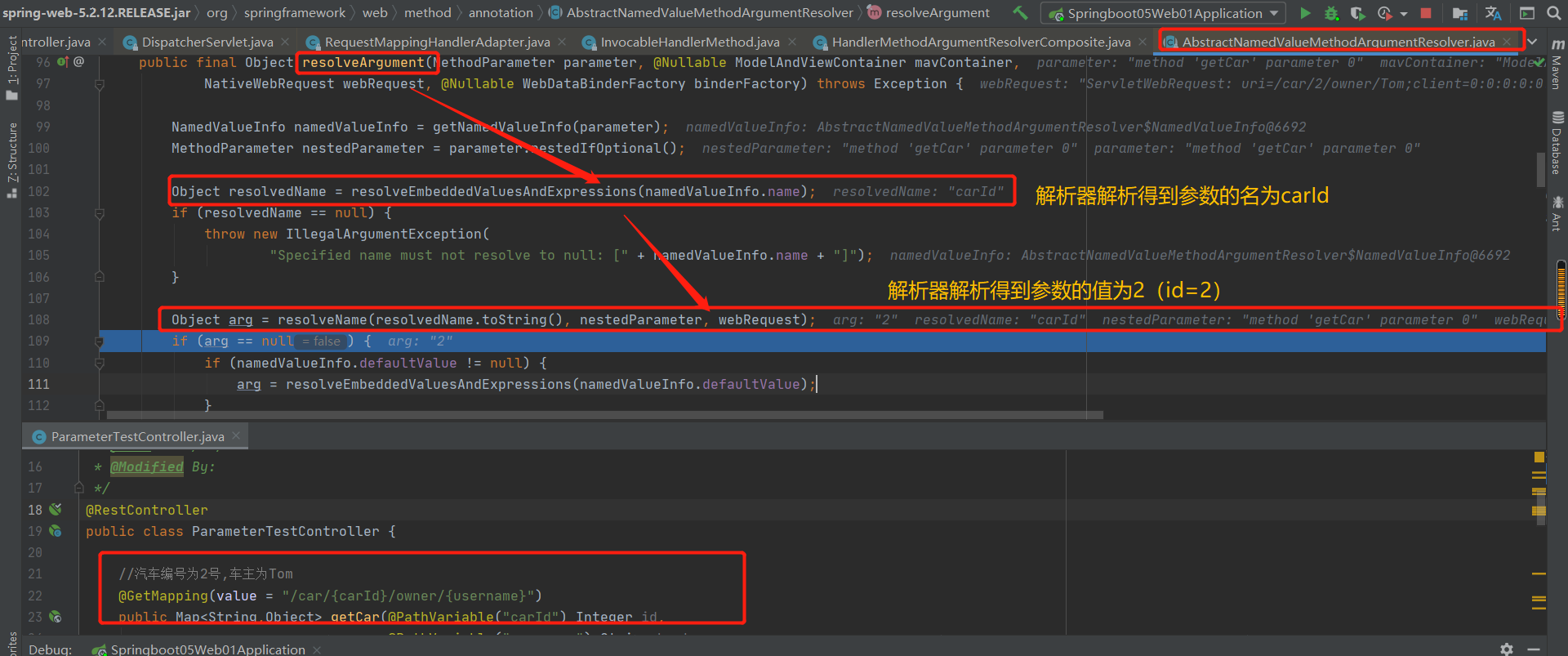Close the Springboot05Web01Application debug tab
The height and width of the screenshot is (656, 1568).
click(317, 649)
